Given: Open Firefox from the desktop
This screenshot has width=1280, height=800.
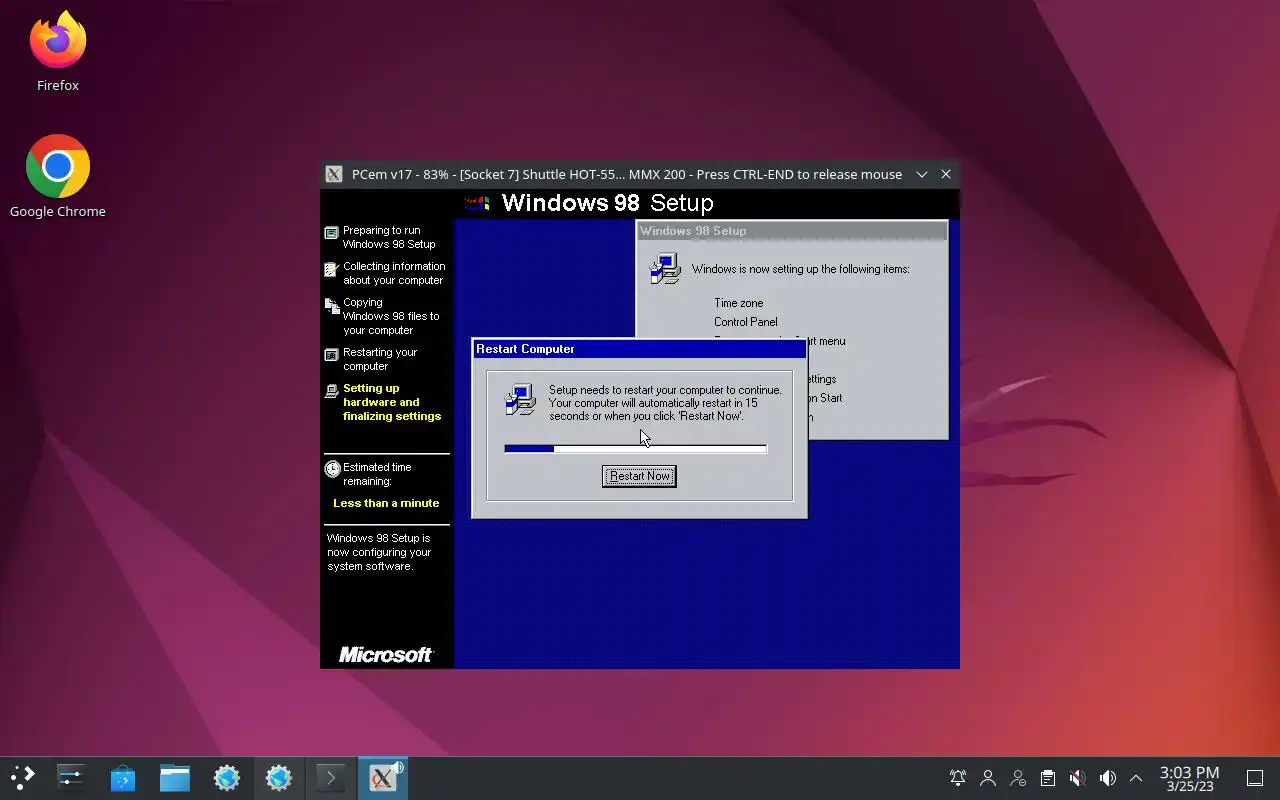Looking at the screenshot, I should pos(58,52).
